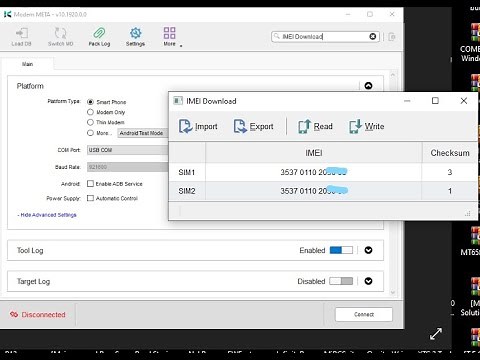Click the SIM1 checksum value 3
This screenshot has width=480, height=360.
tap(450, 172)
